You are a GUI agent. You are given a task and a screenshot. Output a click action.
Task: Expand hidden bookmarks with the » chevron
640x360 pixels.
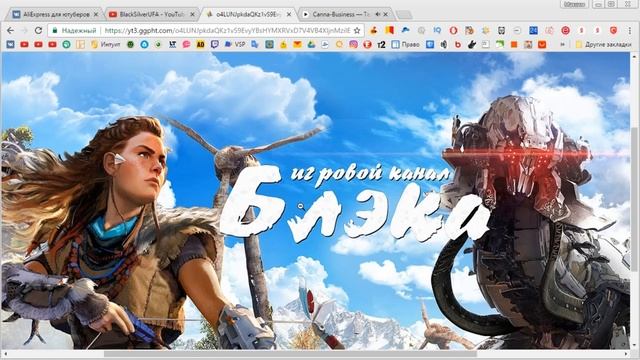pyautogui.click(x=562, y=44)
